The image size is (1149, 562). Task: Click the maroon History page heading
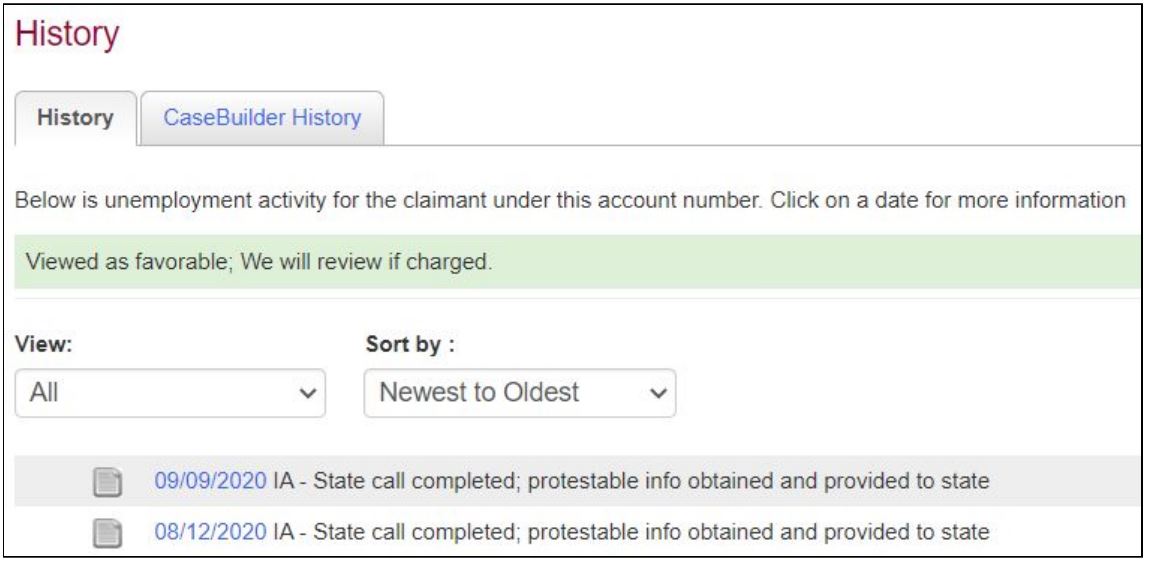click(x=67, y=34)
